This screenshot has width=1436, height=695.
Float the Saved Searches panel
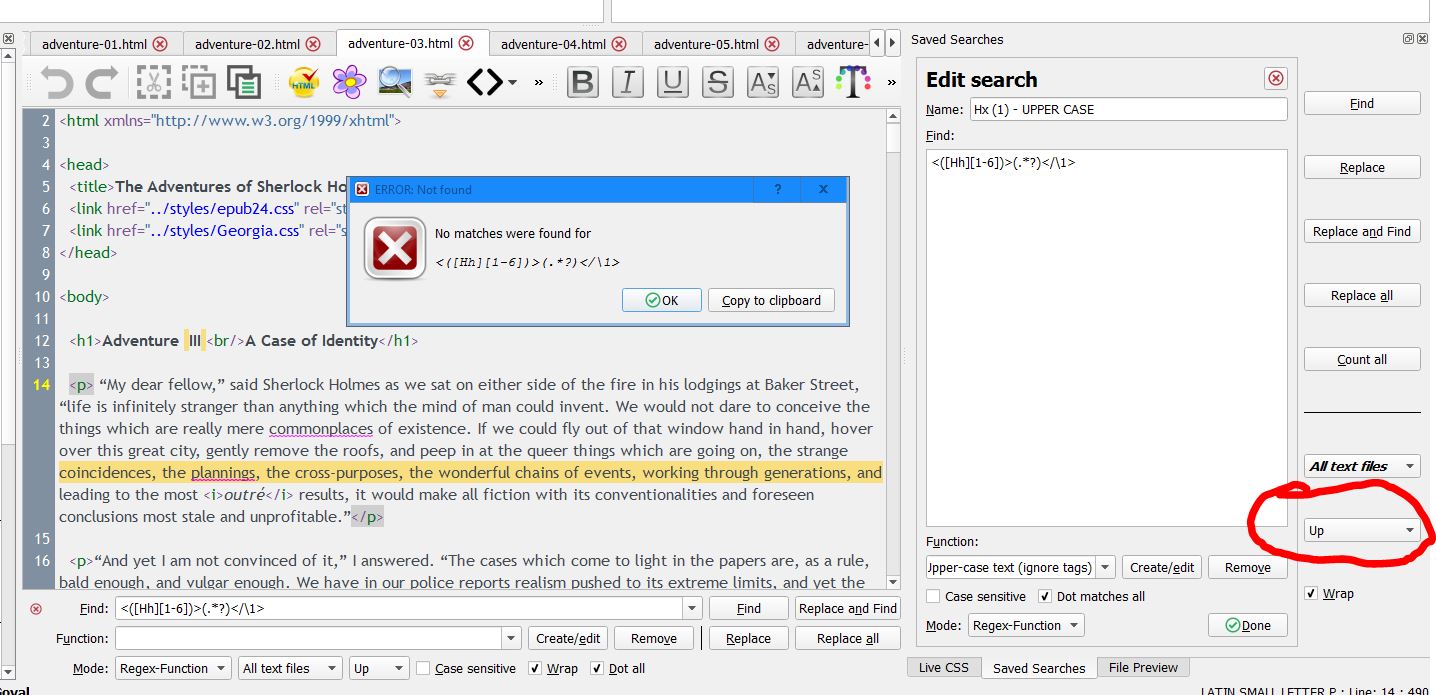pyautogui.click(x=1408, y=39)
